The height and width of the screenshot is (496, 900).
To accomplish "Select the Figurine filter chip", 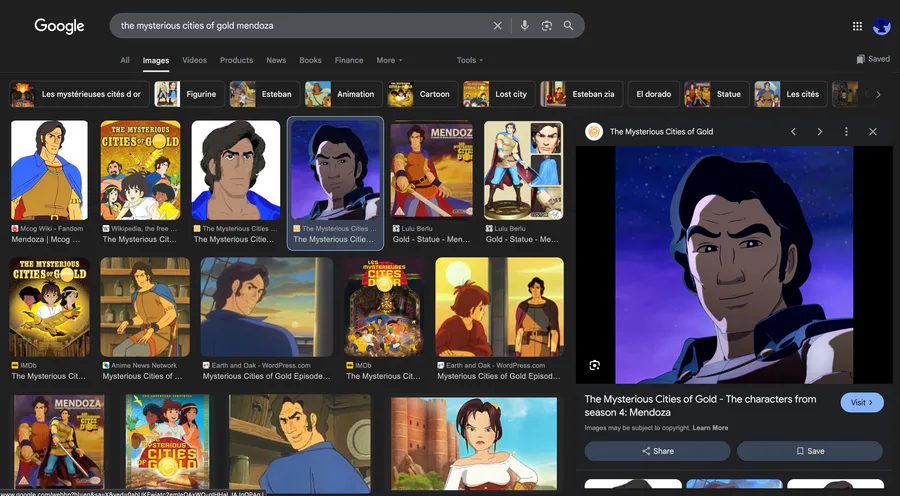I will pyautogui.click(x=189, y=94).
